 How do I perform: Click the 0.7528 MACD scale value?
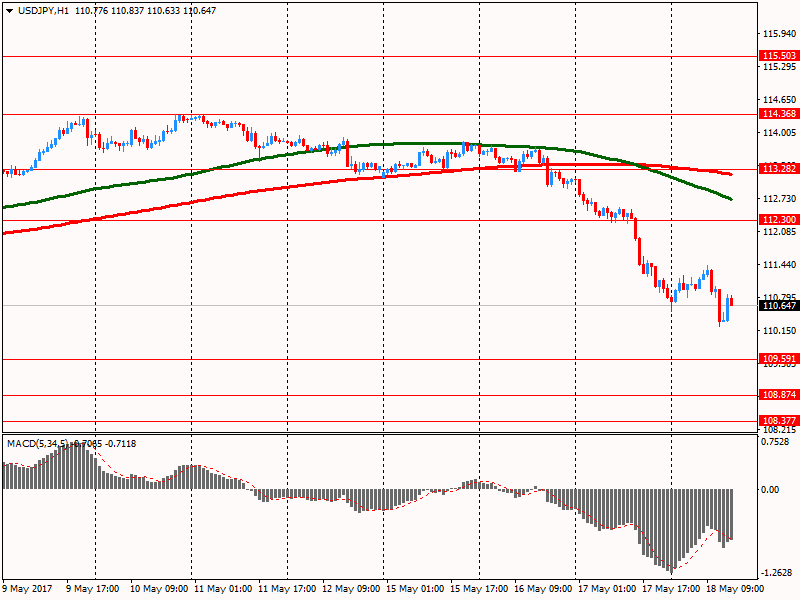click(774, 442)
